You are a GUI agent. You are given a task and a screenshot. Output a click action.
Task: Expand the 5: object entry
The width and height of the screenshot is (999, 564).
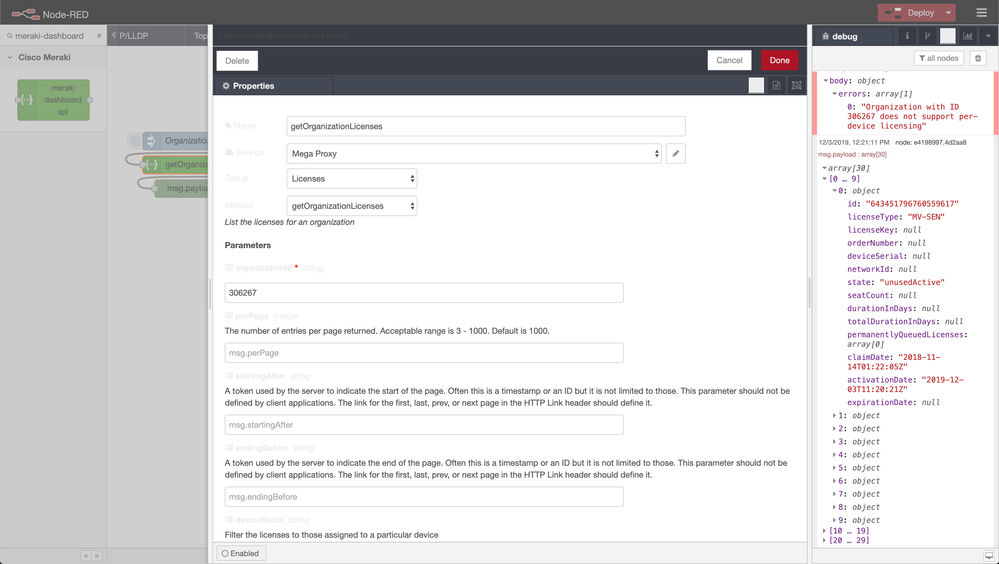tap(835, 468)
